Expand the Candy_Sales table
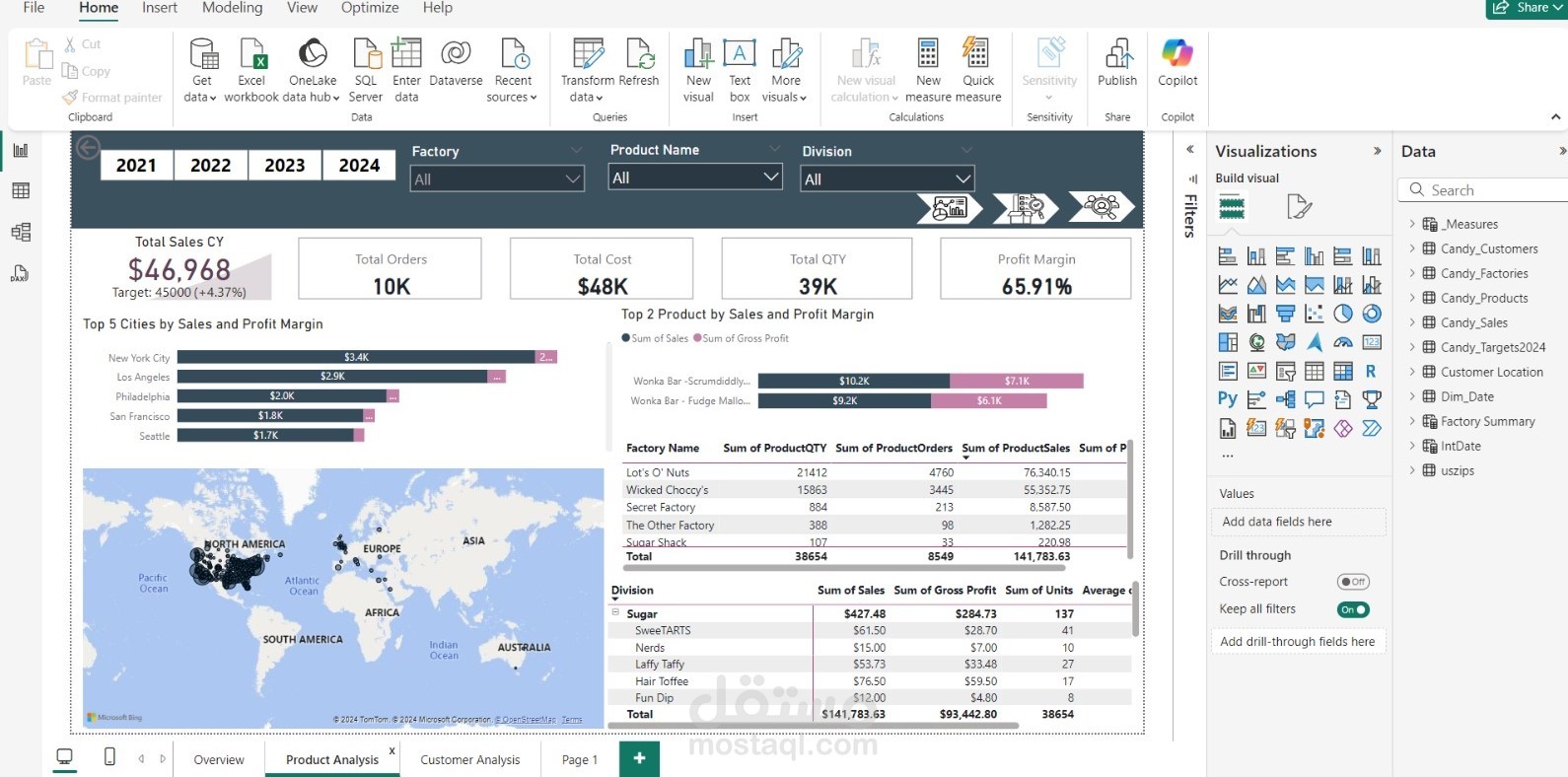 point(1412,322)
